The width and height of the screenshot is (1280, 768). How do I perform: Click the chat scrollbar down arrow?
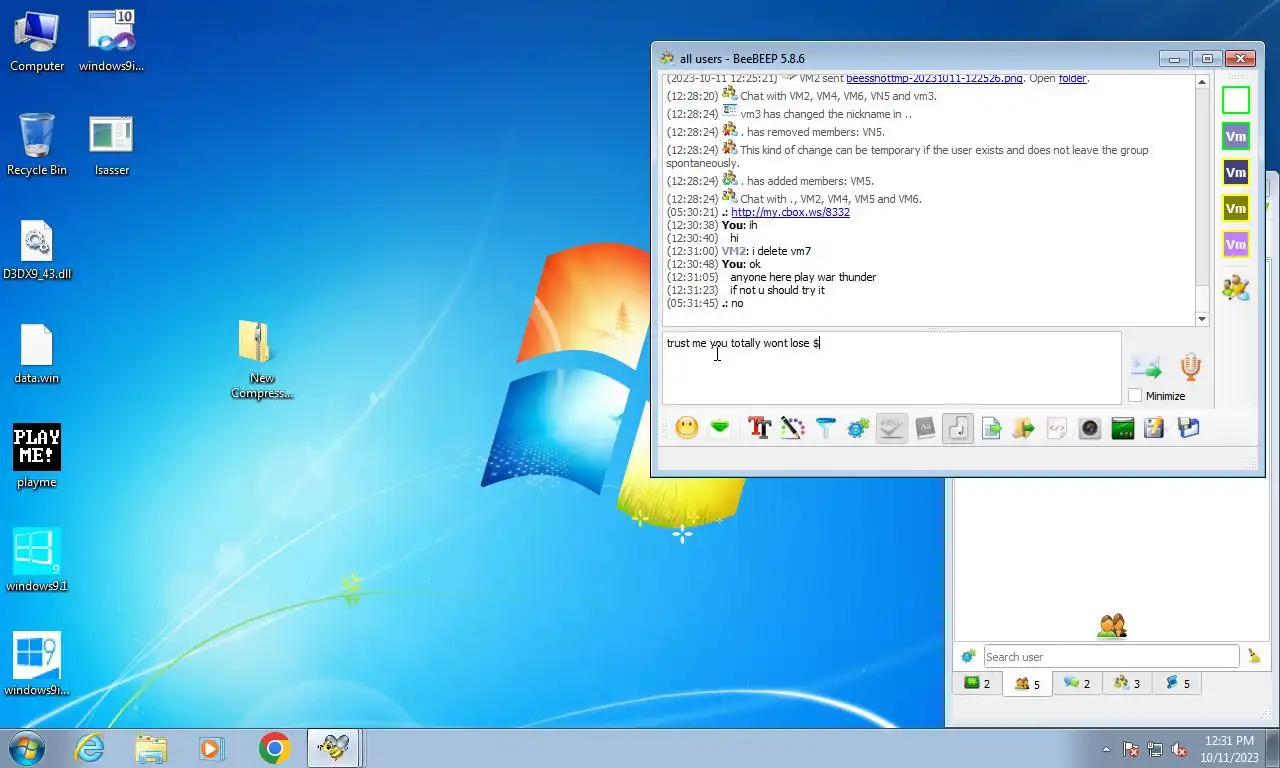tap(1202, 319)
